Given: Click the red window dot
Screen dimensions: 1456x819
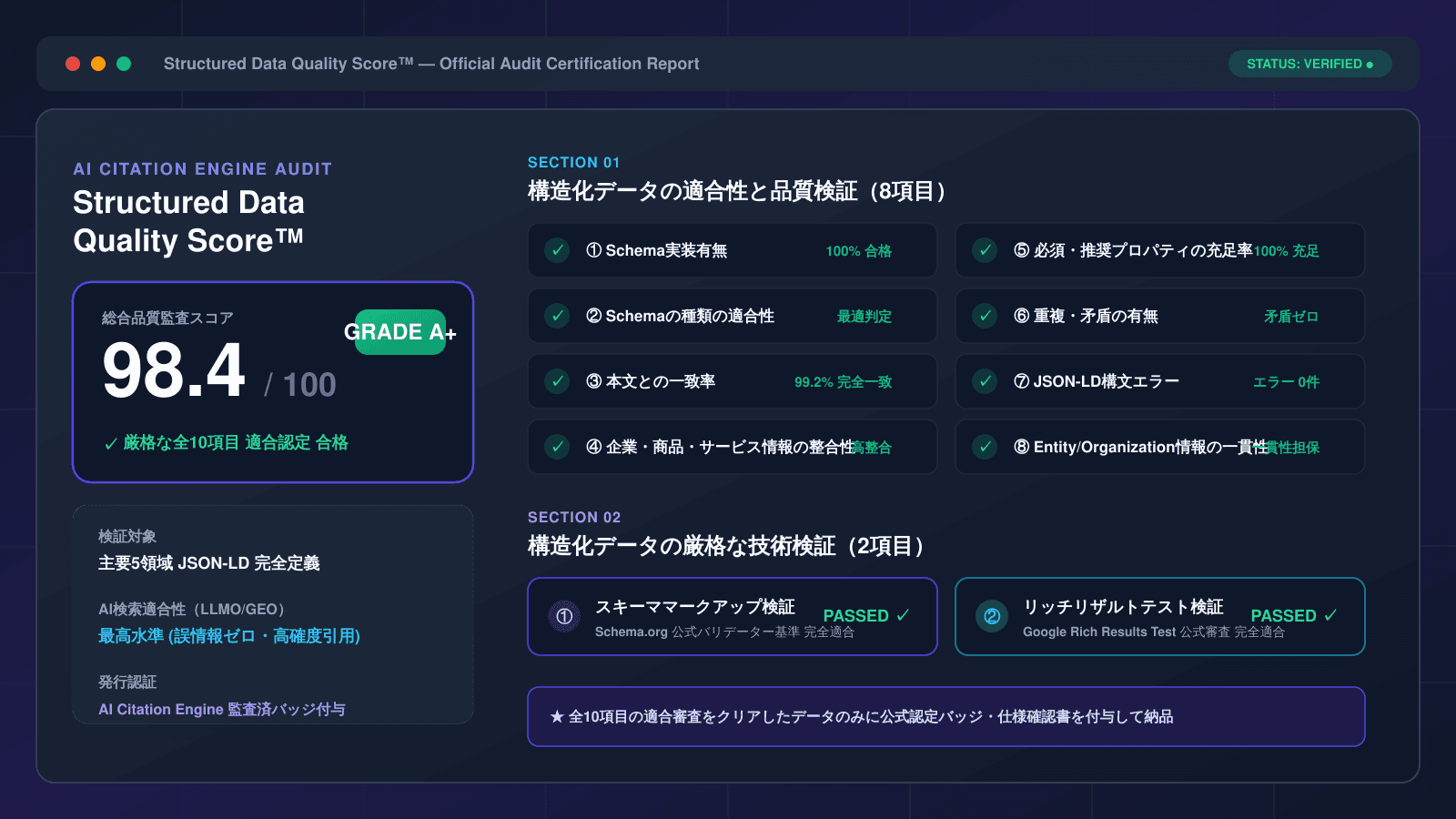Looking at the screenshot, I should point(73,64).
